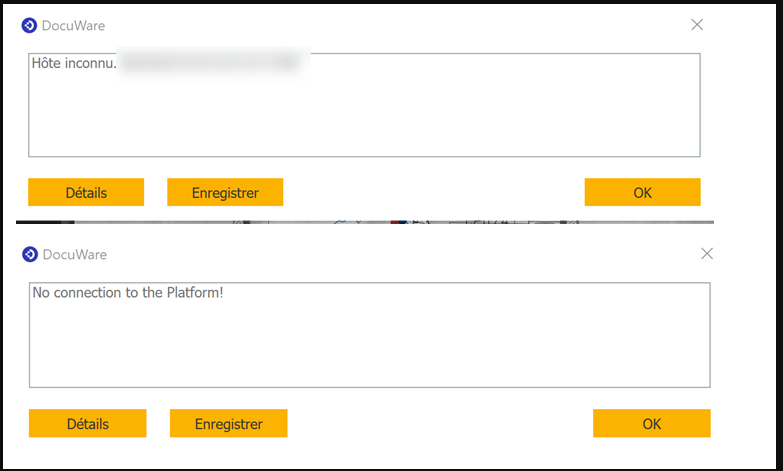Click the empty area of the lower message box
Viewport: 783px width, 471px height.
tap(370, 345)
